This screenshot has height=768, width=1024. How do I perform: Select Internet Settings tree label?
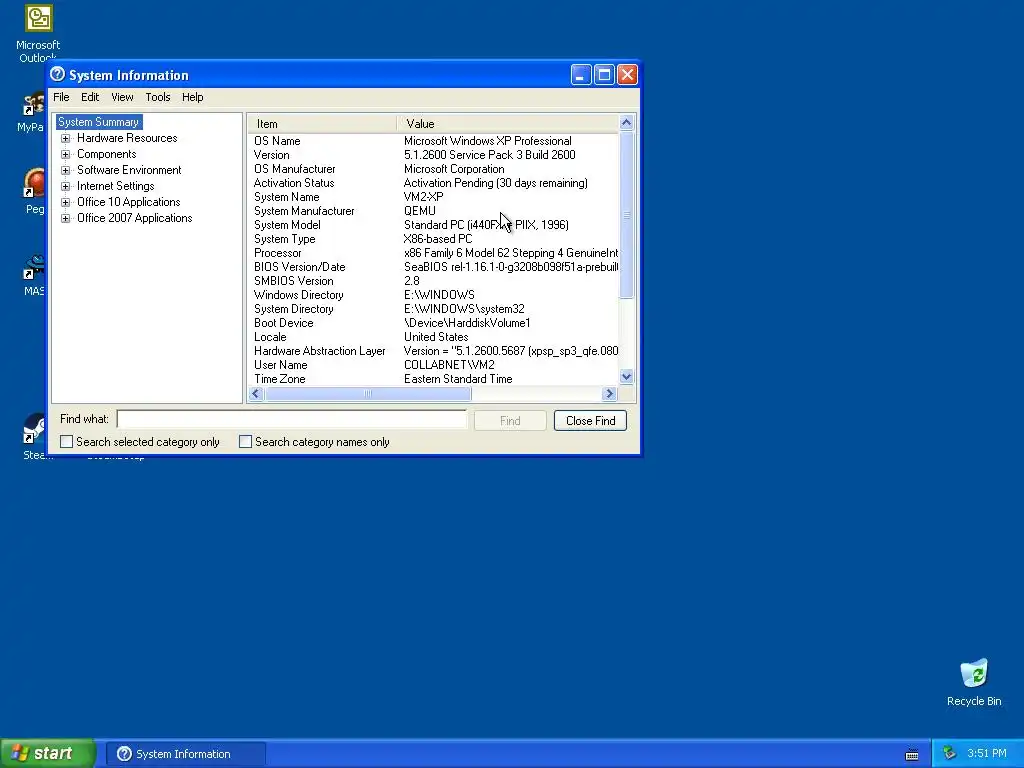click(116, 186)
